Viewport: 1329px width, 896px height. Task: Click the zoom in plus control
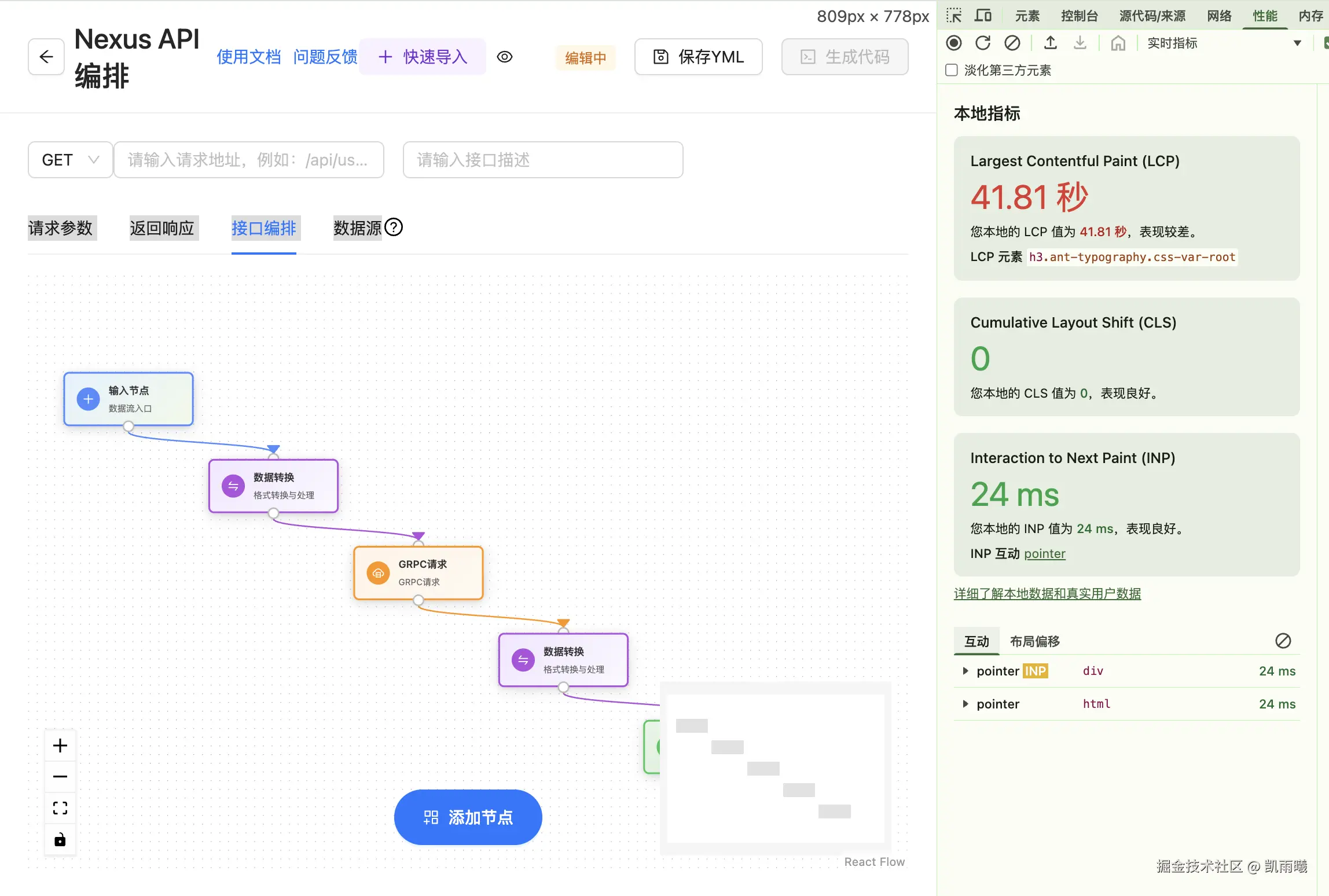(x=60, y=746)
